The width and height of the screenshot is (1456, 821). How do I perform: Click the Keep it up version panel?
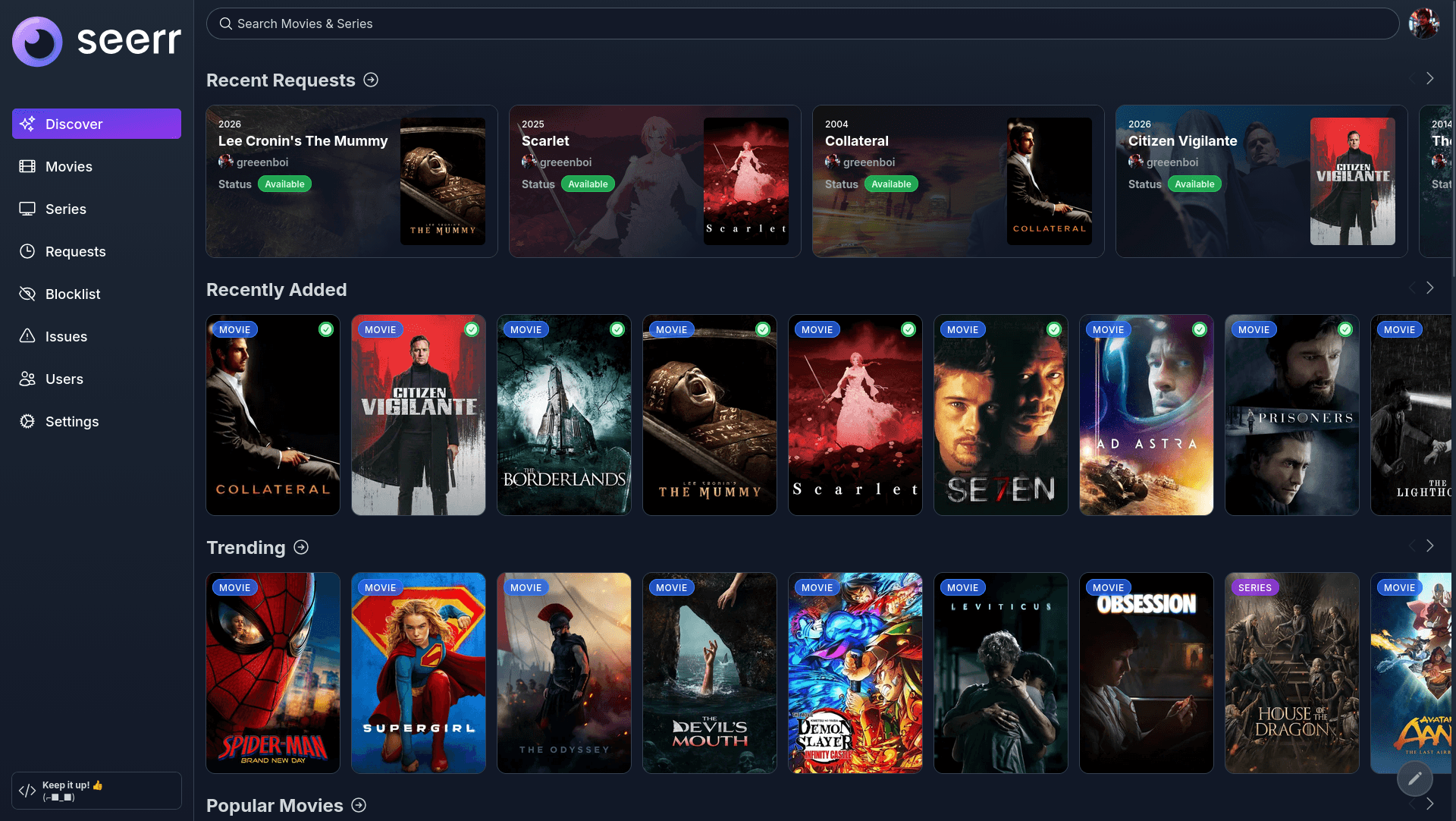click(96, 791)
